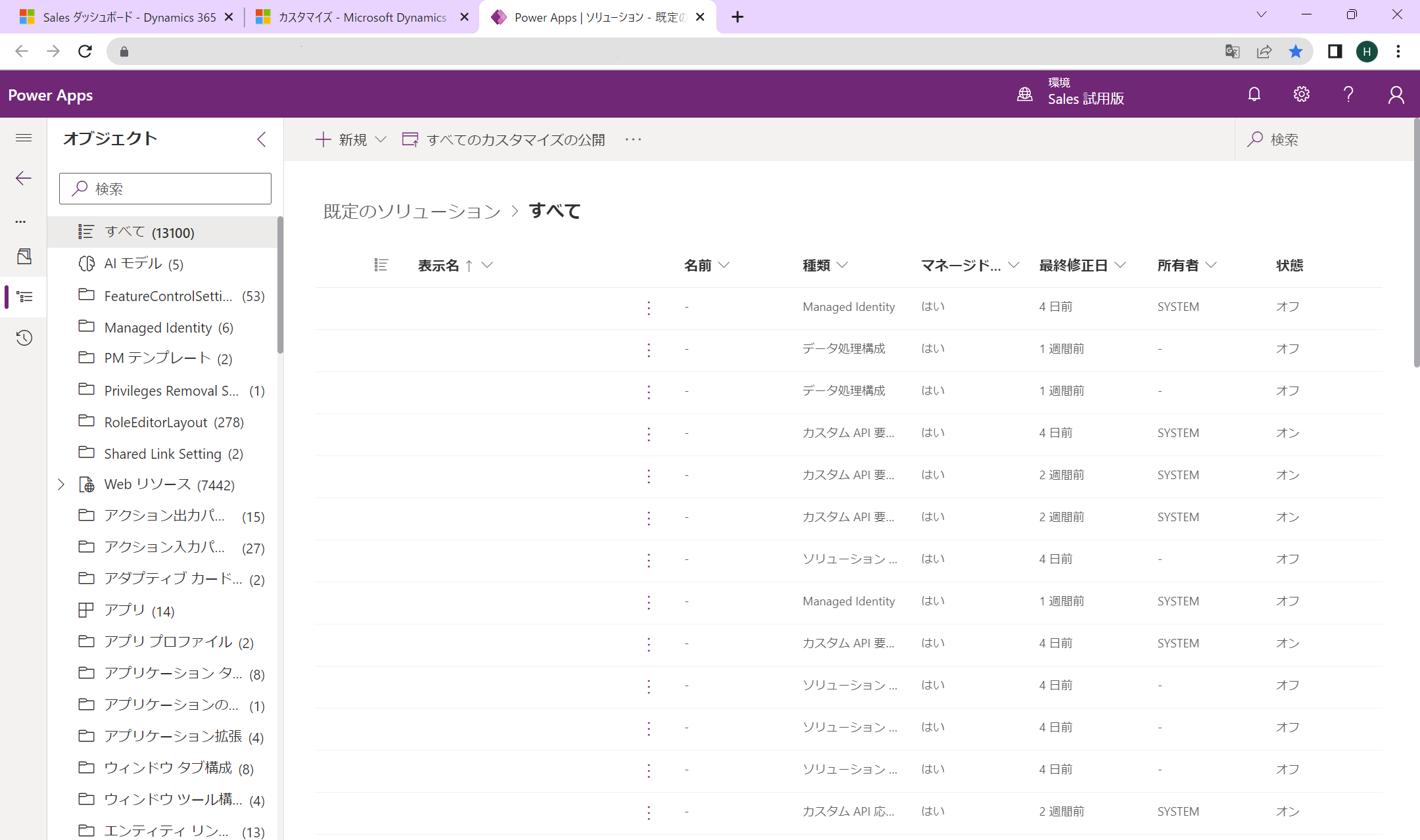
Task: Click the top-right 検索 search box
Action: pos(1324,139)
